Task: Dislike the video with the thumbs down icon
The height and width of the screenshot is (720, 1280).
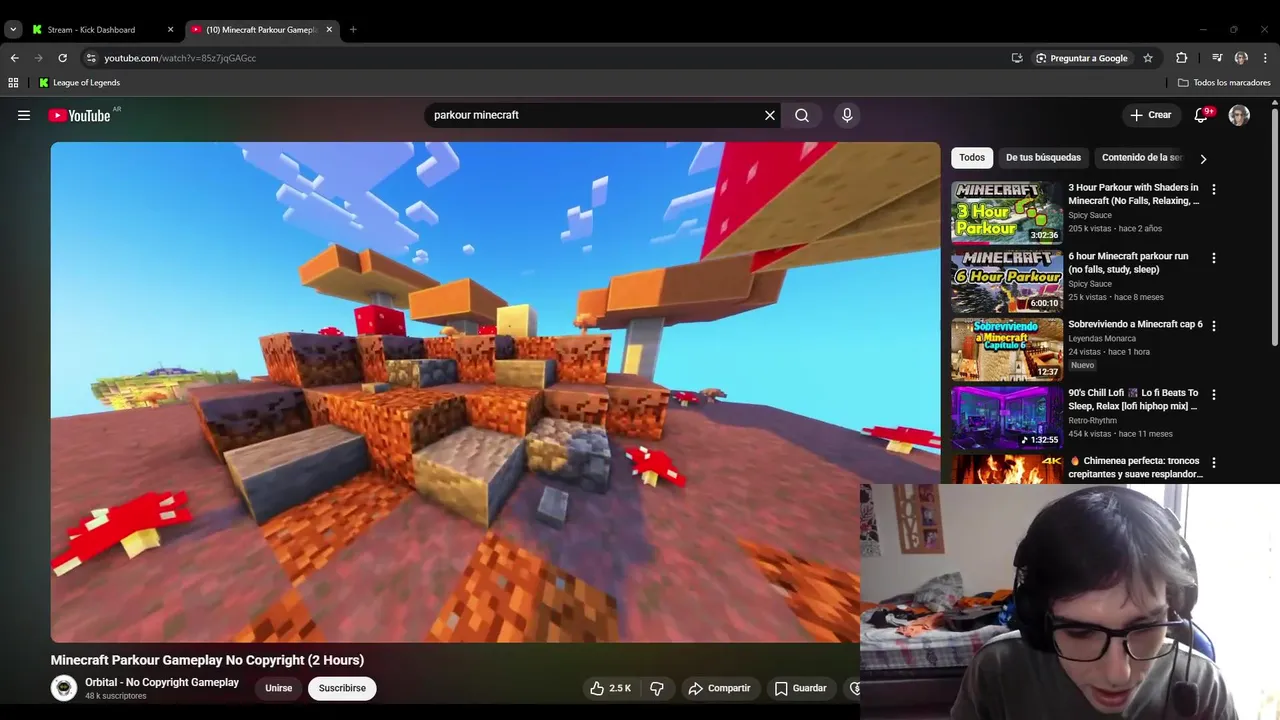Action: (x=657, y=688)
